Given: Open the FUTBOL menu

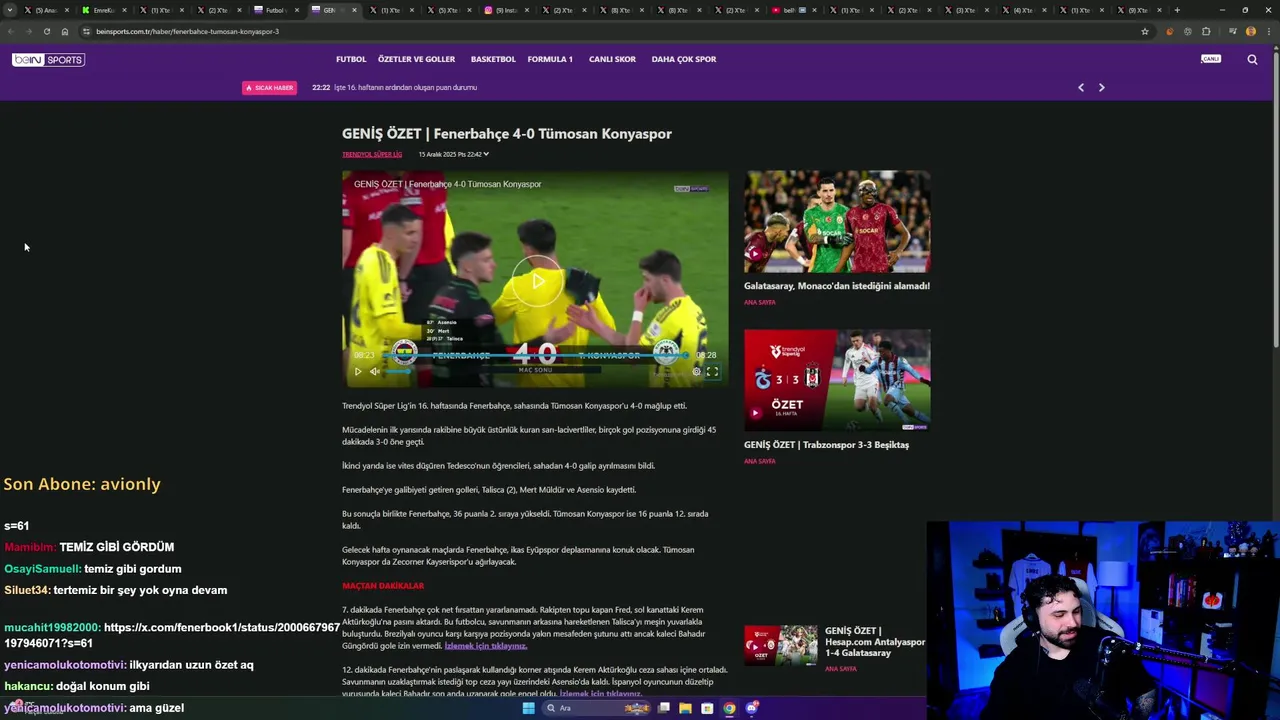Looking at the screenshot, I should coord(351,59).
